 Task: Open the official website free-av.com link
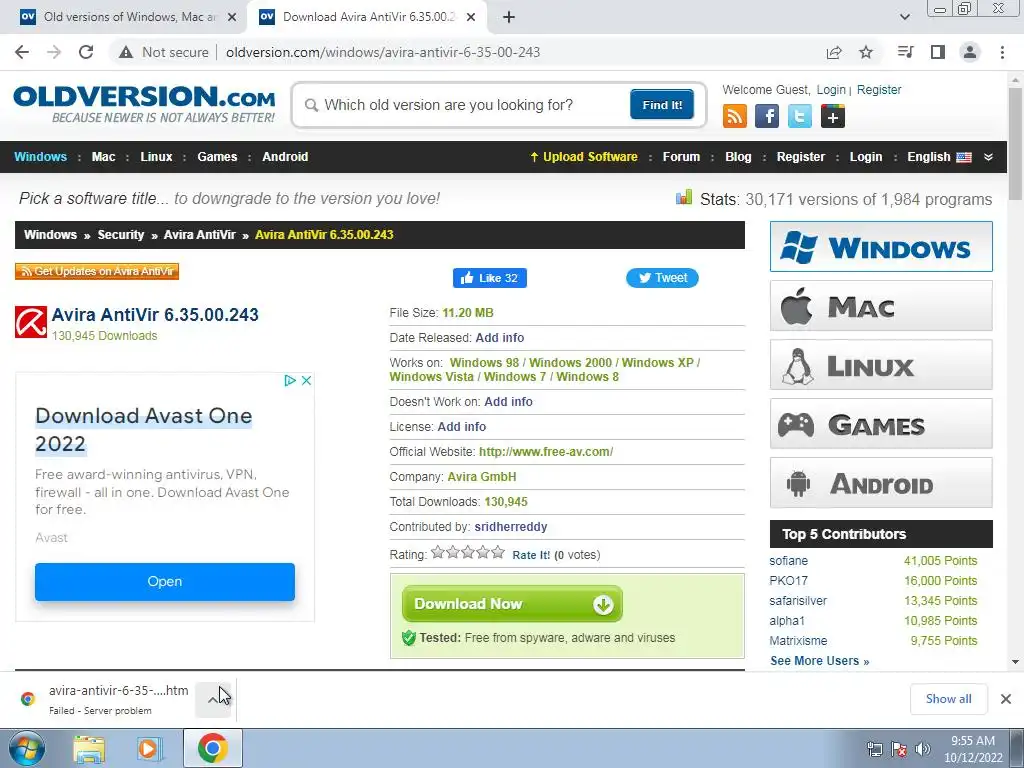pos(546,452)
